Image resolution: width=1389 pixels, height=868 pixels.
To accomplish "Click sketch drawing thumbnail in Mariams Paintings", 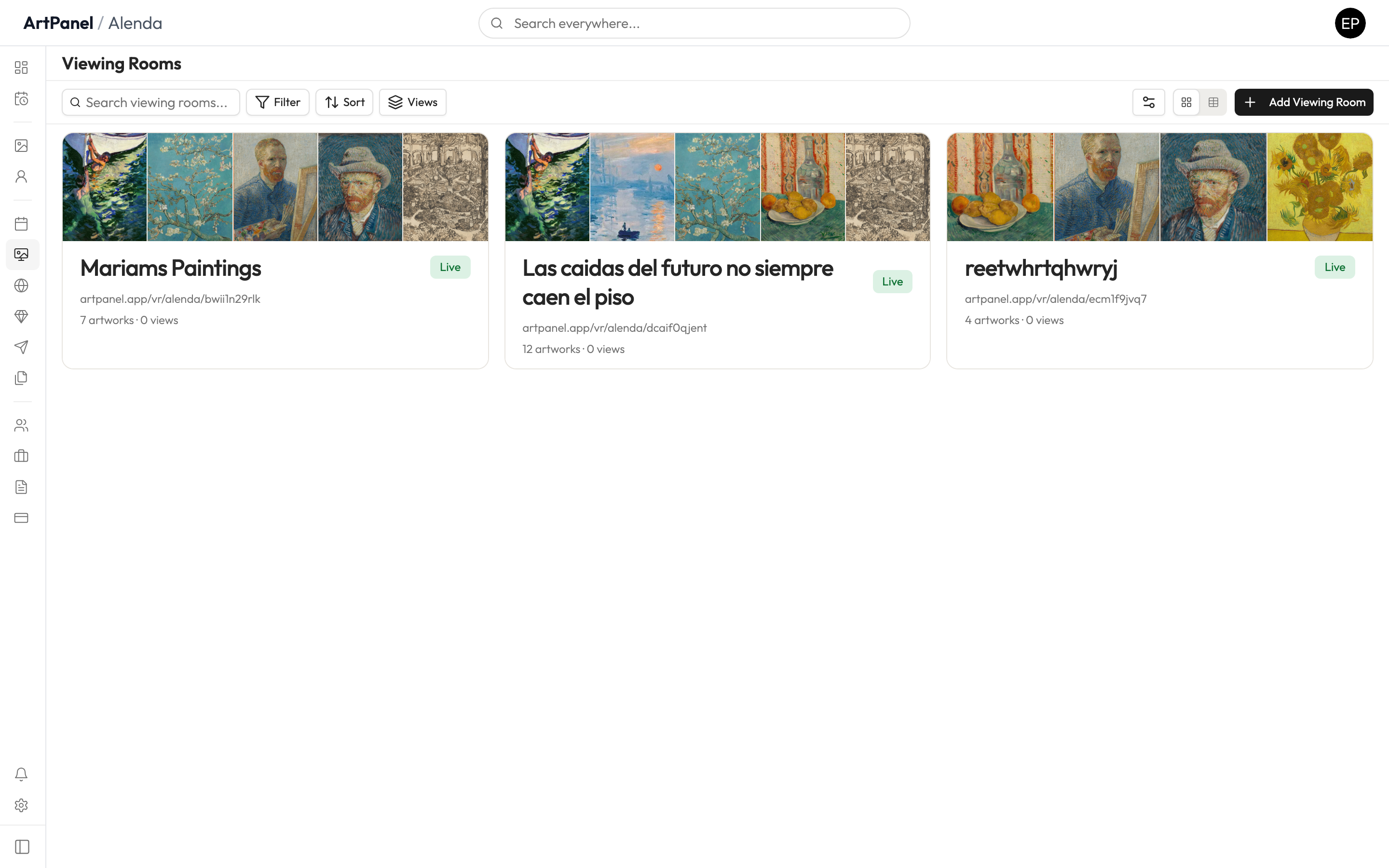I will (446, 187).
